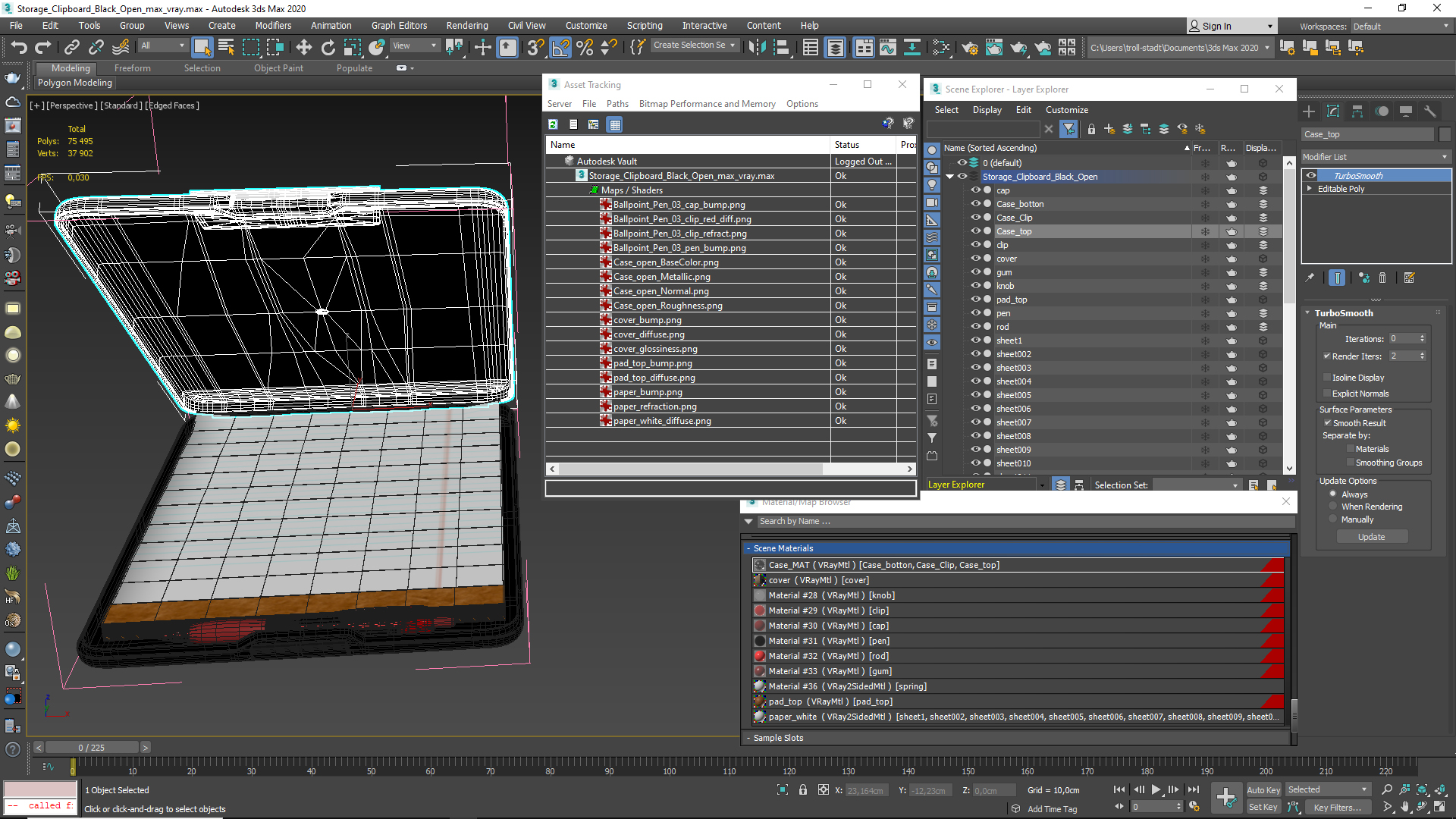Expand the Editable Poly modifier entry
Viewport: 1456px width, 819px height.
[1310, 189]
